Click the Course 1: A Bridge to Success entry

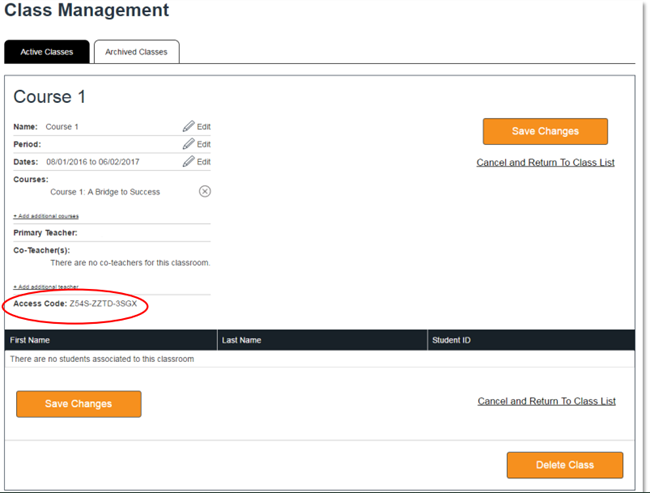105,192
